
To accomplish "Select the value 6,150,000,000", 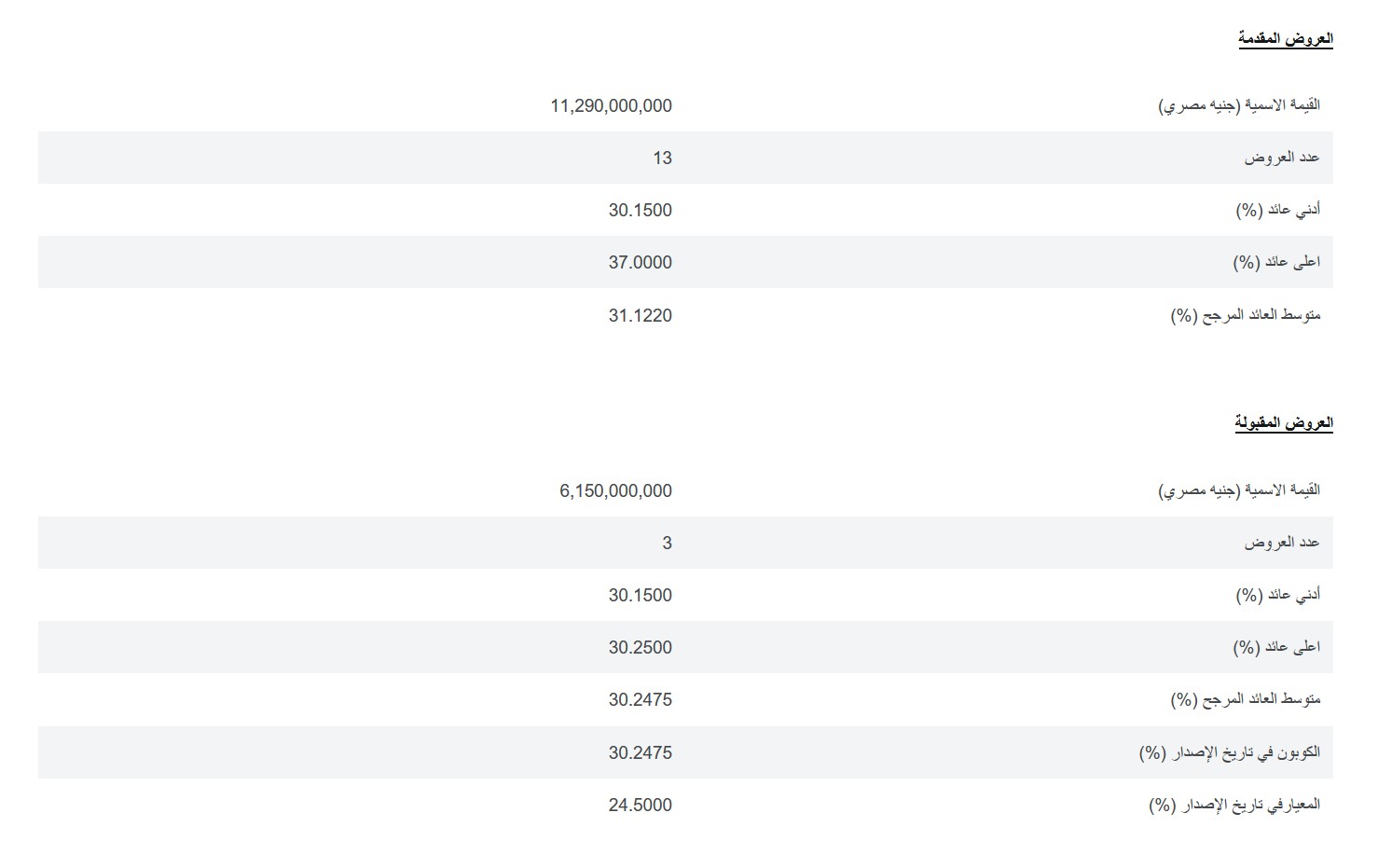I will coord(615,490).
